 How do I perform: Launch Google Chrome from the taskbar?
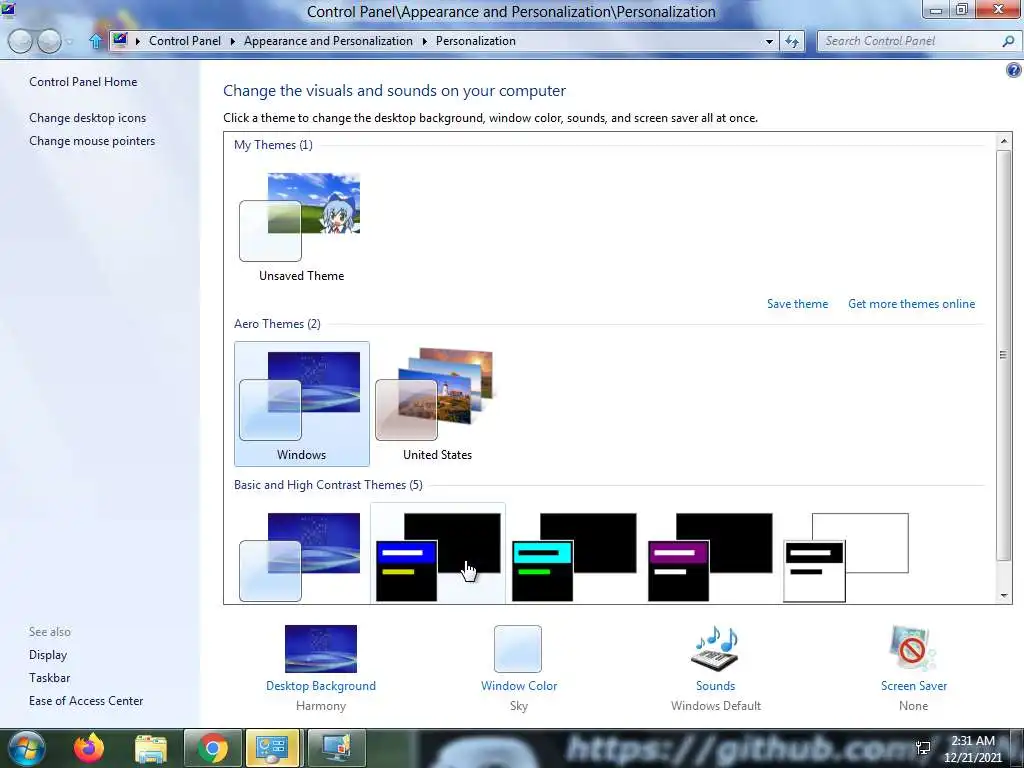213,748
